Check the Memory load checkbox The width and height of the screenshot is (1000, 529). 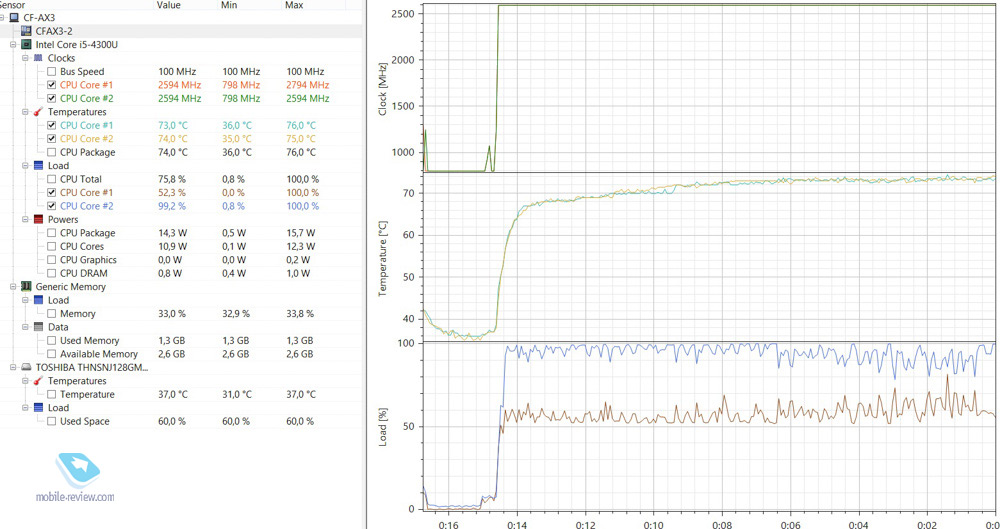(52, 313)
